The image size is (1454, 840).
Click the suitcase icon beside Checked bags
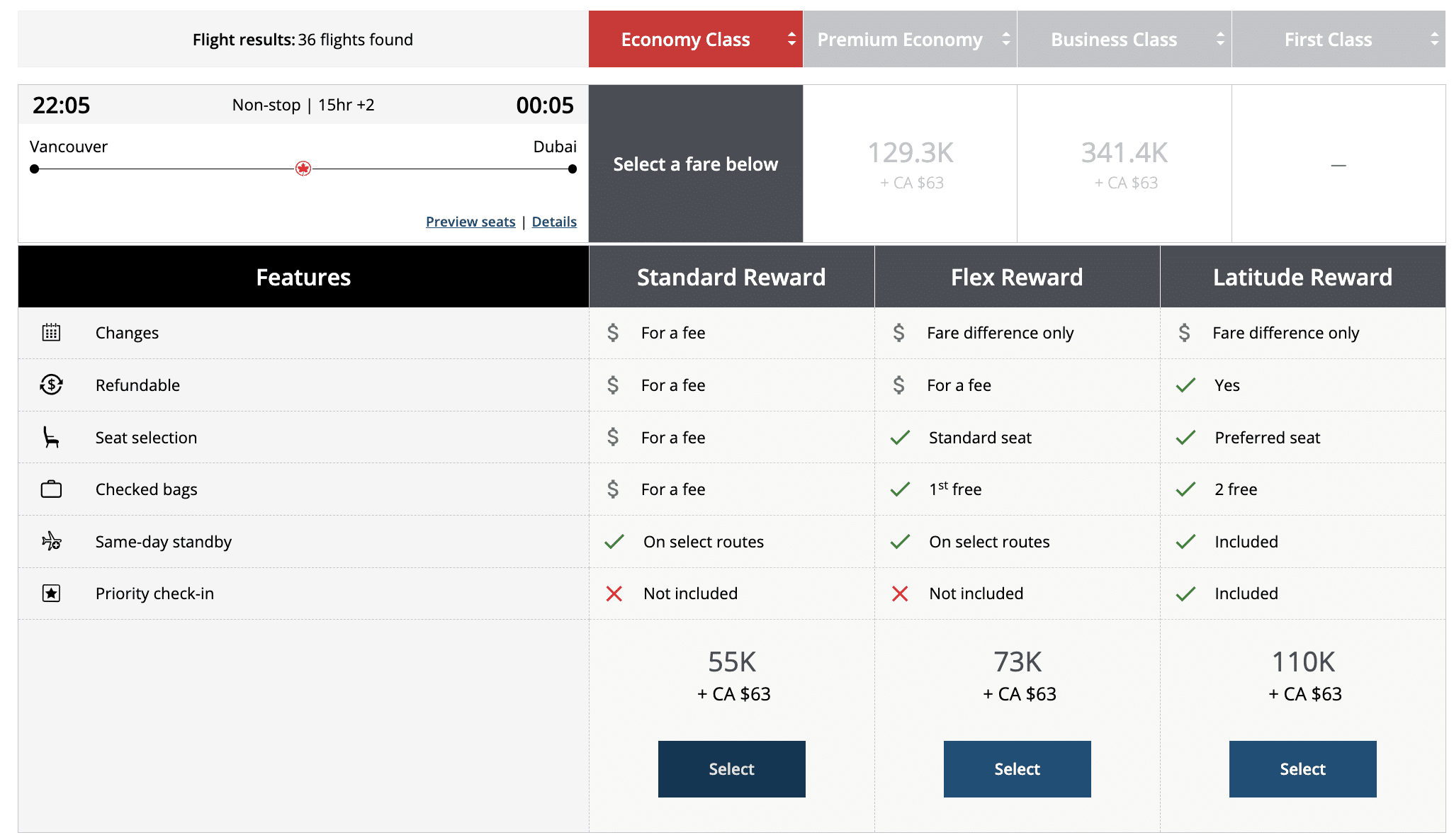coord(51,489)
